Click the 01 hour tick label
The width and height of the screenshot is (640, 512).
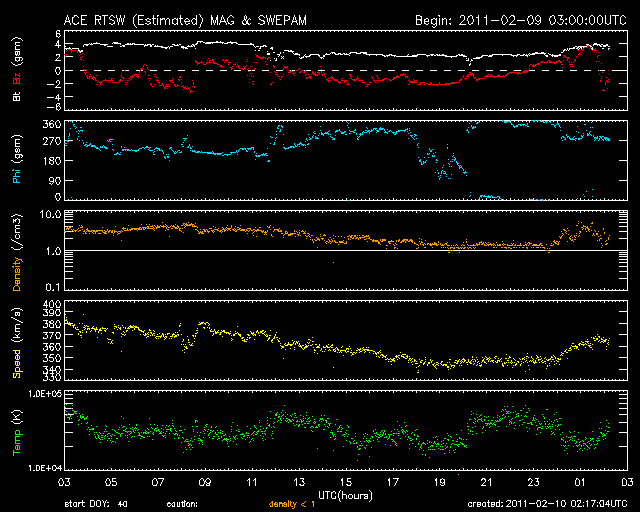[580, 482]
